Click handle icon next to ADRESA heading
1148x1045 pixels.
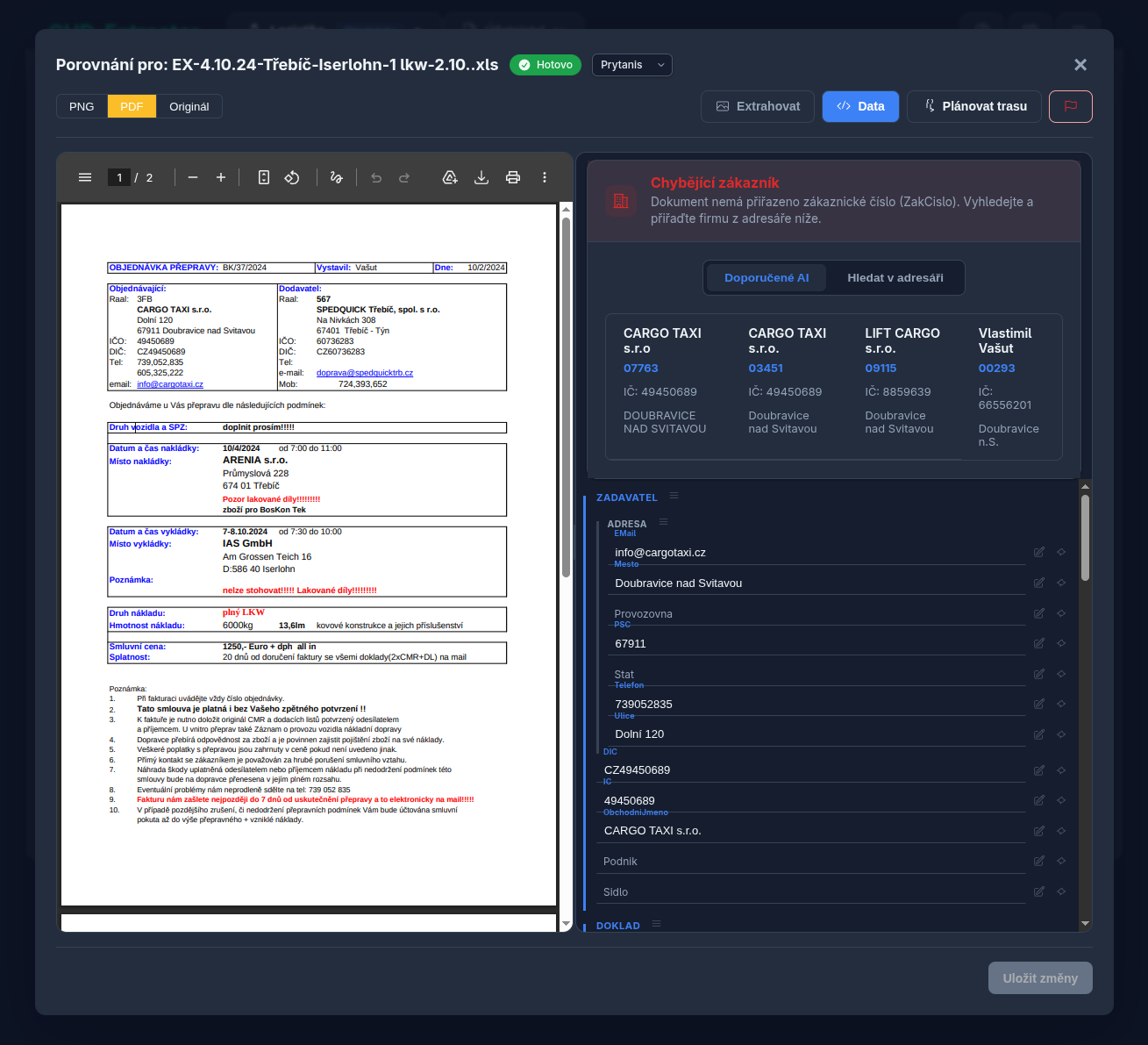[664, 522]
